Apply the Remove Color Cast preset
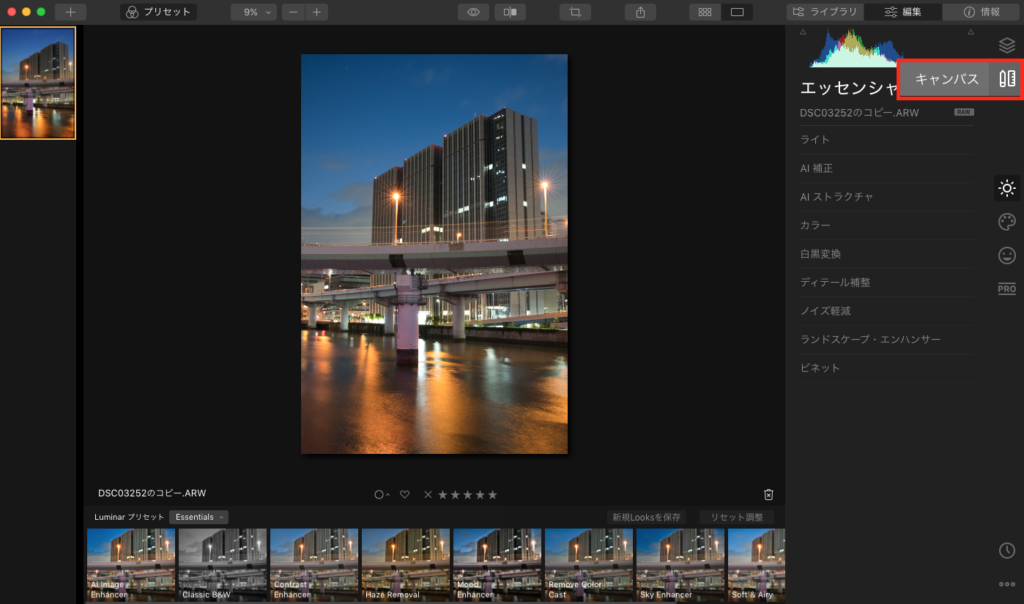 click(589, 565)
